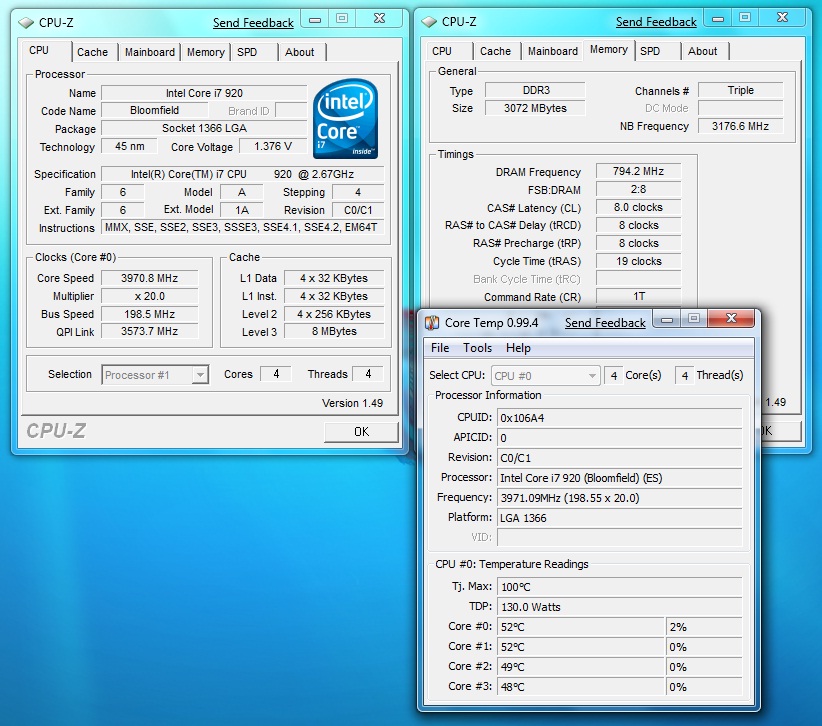Click the Package value Socket 1366 LGA
Screen dimensions: 822x726
tap(204, 128)
